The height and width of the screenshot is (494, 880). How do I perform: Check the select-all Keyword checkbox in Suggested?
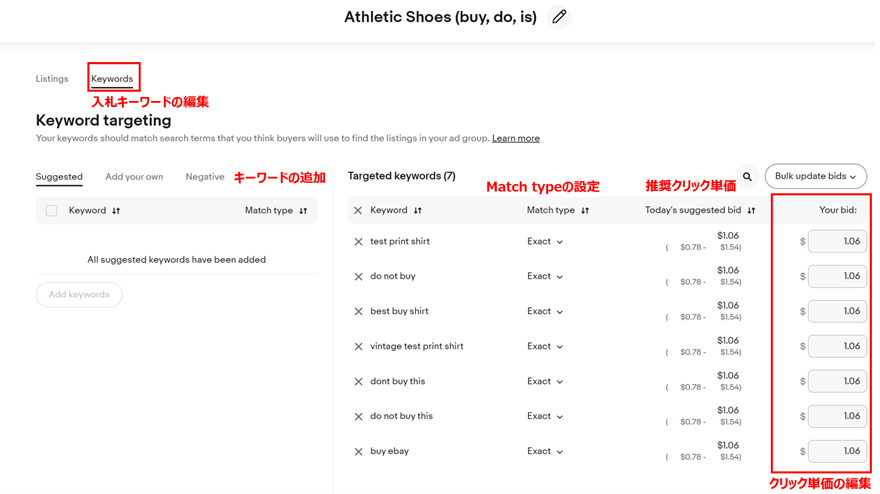pyautogui.click(x=51, y=211)
